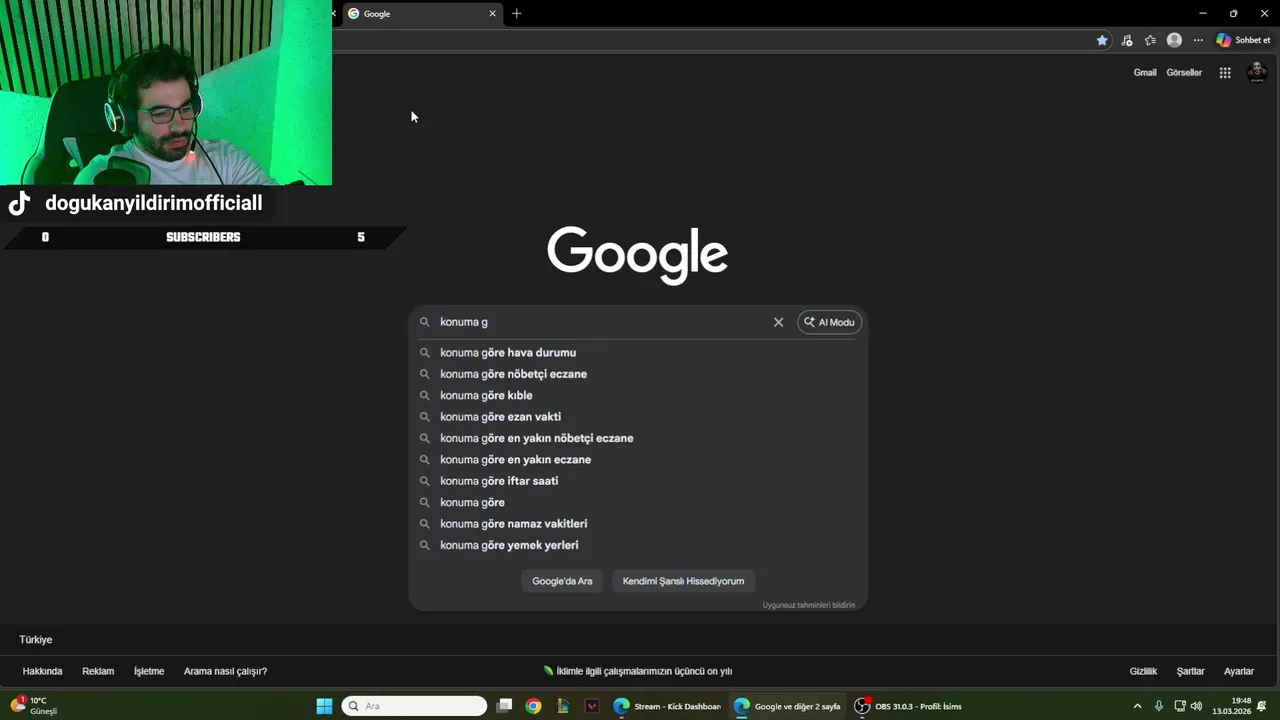Open the pinned app icon after Chrome in taskbar
The height and width of the screenshot is (720, 1280).
coord(563,706)
